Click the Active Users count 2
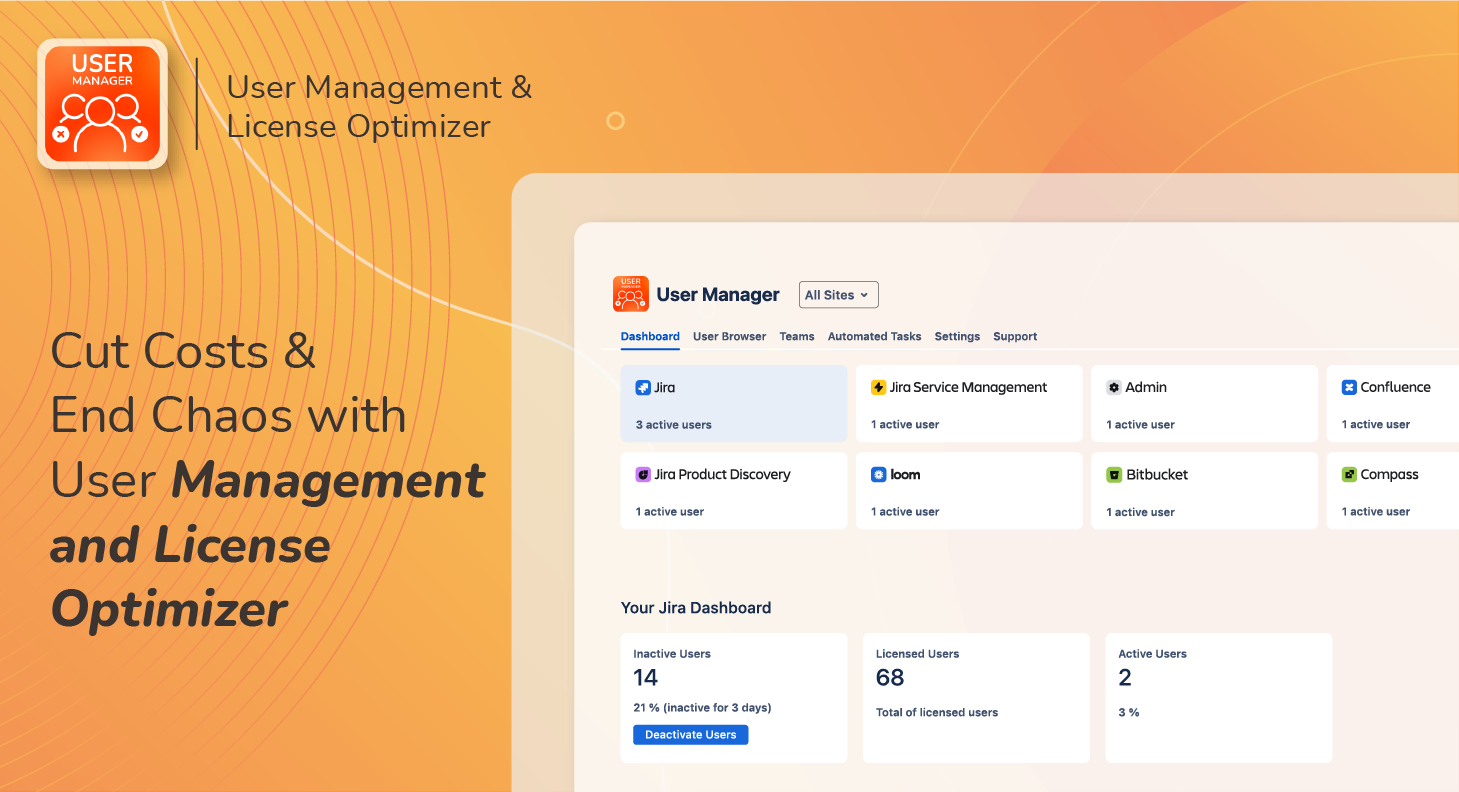1459x792 pixels. pos(1125,678)
